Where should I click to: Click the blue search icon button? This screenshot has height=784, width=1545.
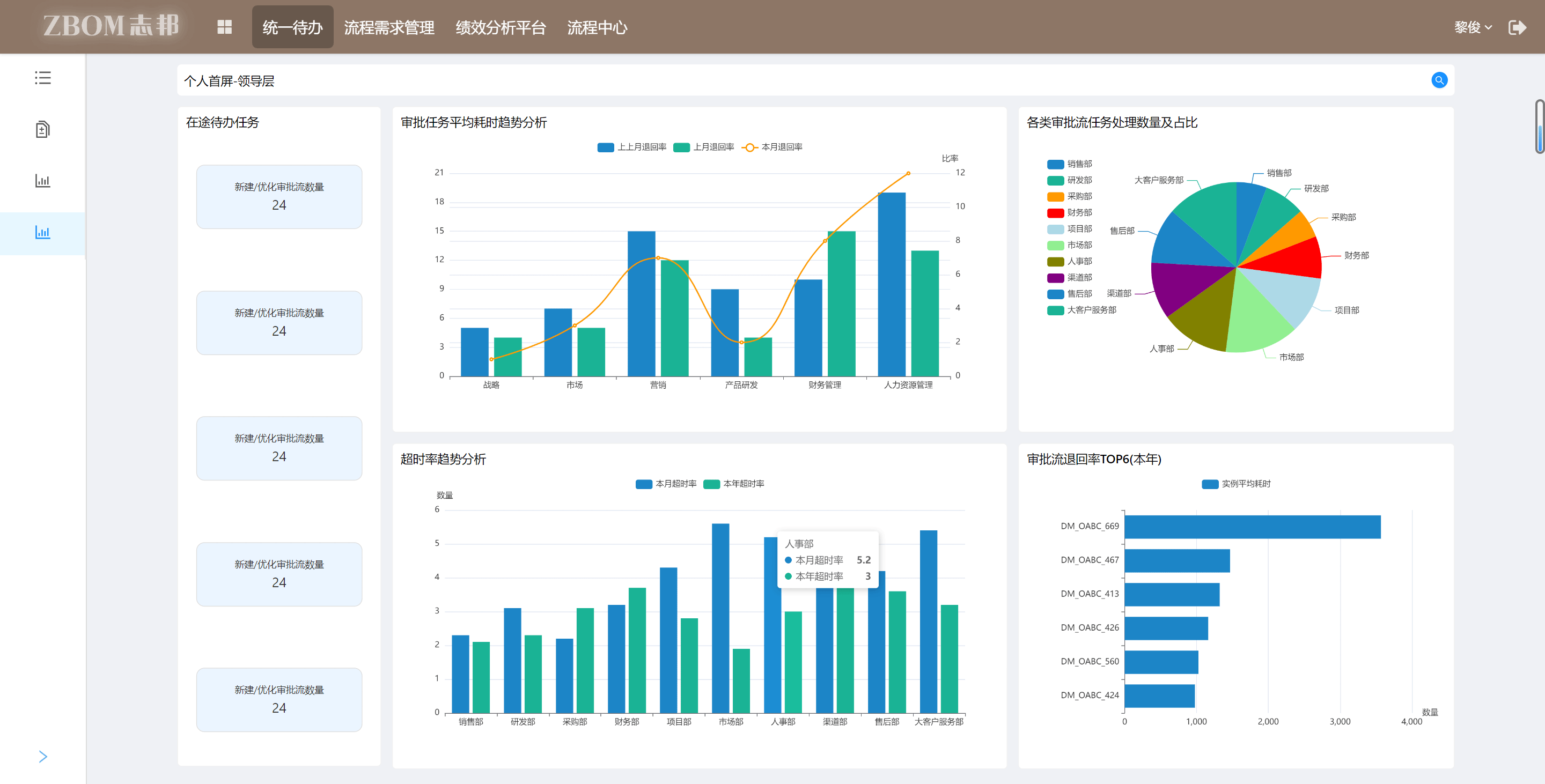(1439, 80)
